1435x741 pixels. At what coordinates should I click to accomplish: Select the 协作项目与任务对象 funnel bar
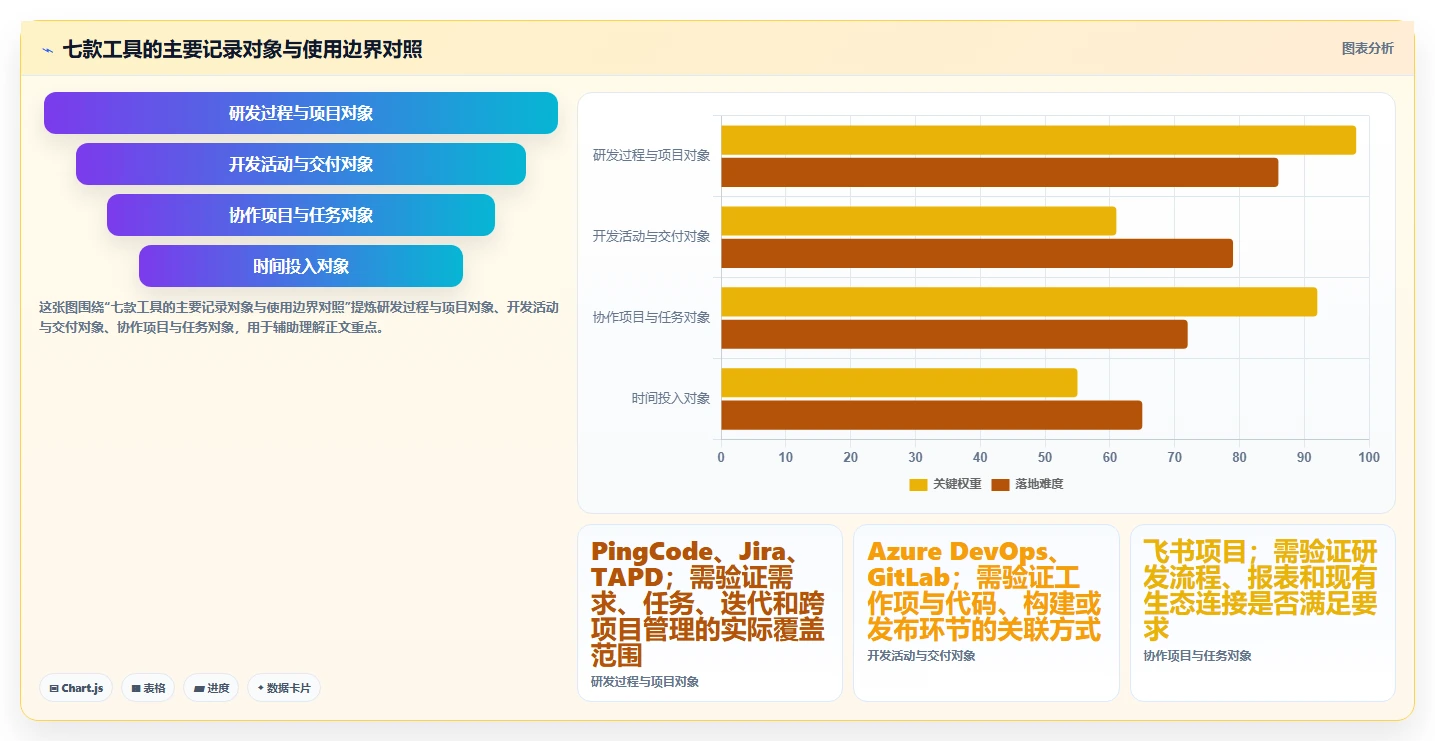[301, 215]
